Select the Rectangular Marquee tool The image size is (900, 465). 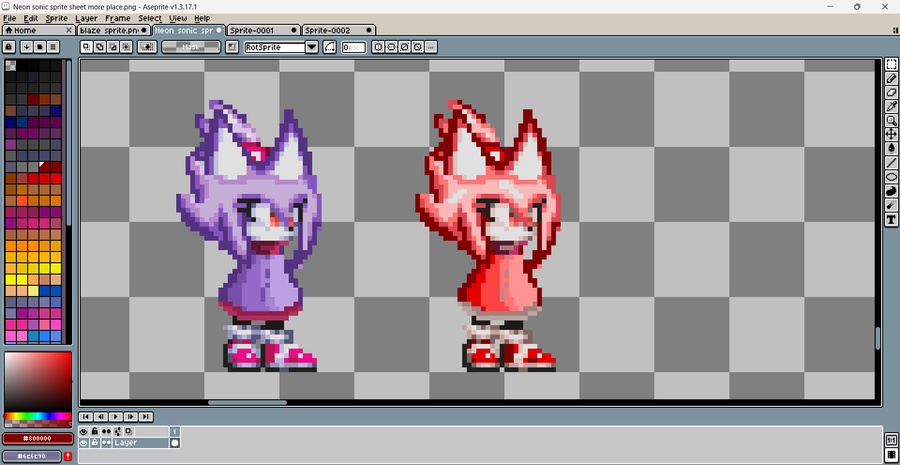(891, 64)
